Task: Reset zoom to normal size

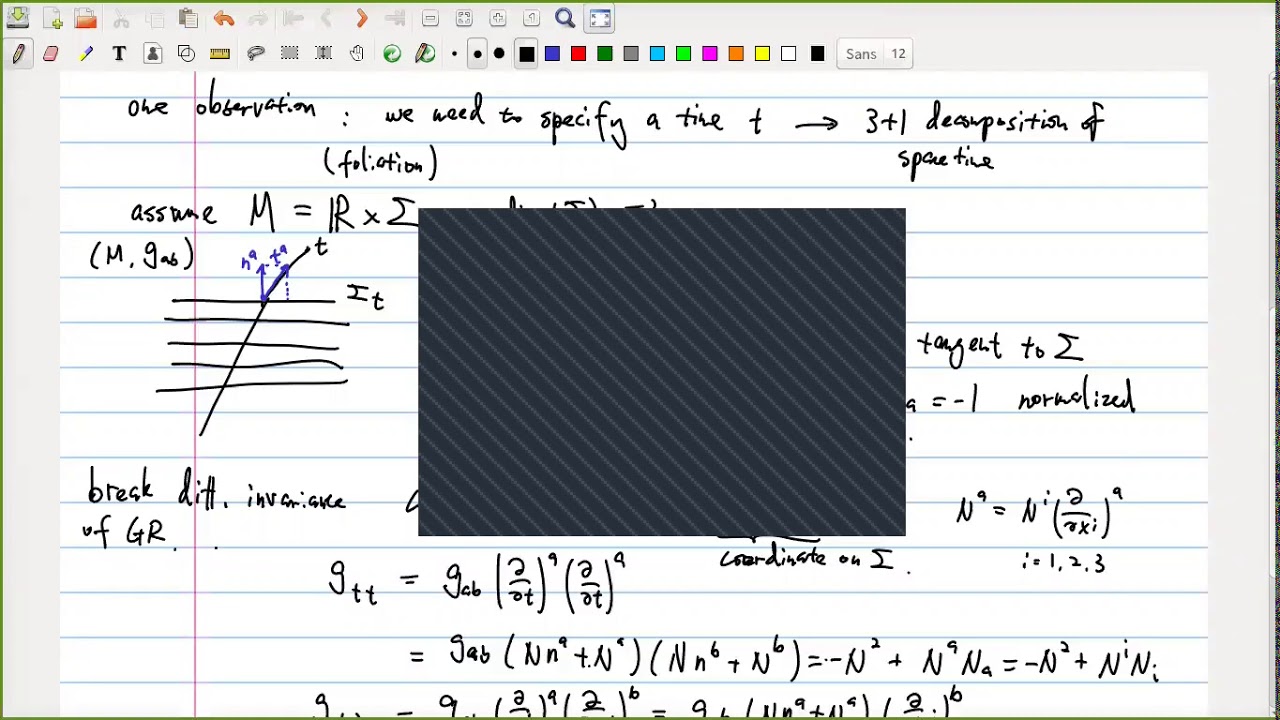Action: pos(532,18)
